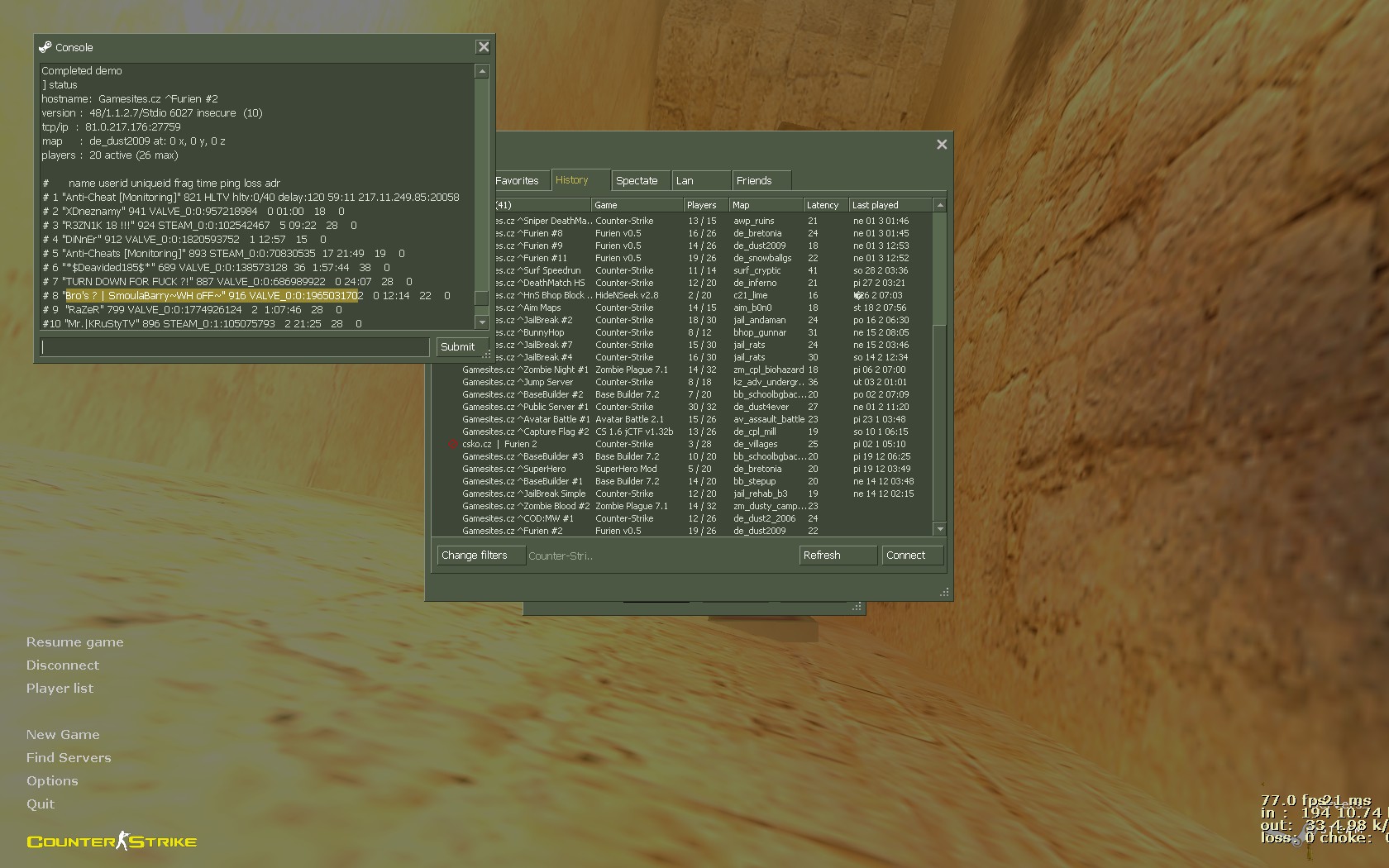Image resolution: width=1389 pixels, height=868 pixels.
Task: Select the Friends tab
Action: point(754,180)
